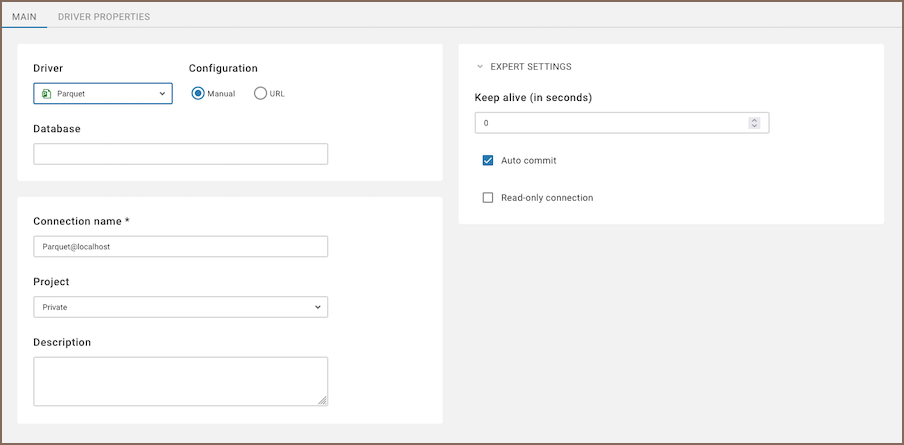Open the Driver dropdown arrow
This screenshot has height=445, width=904.
[x=162, y=94]
